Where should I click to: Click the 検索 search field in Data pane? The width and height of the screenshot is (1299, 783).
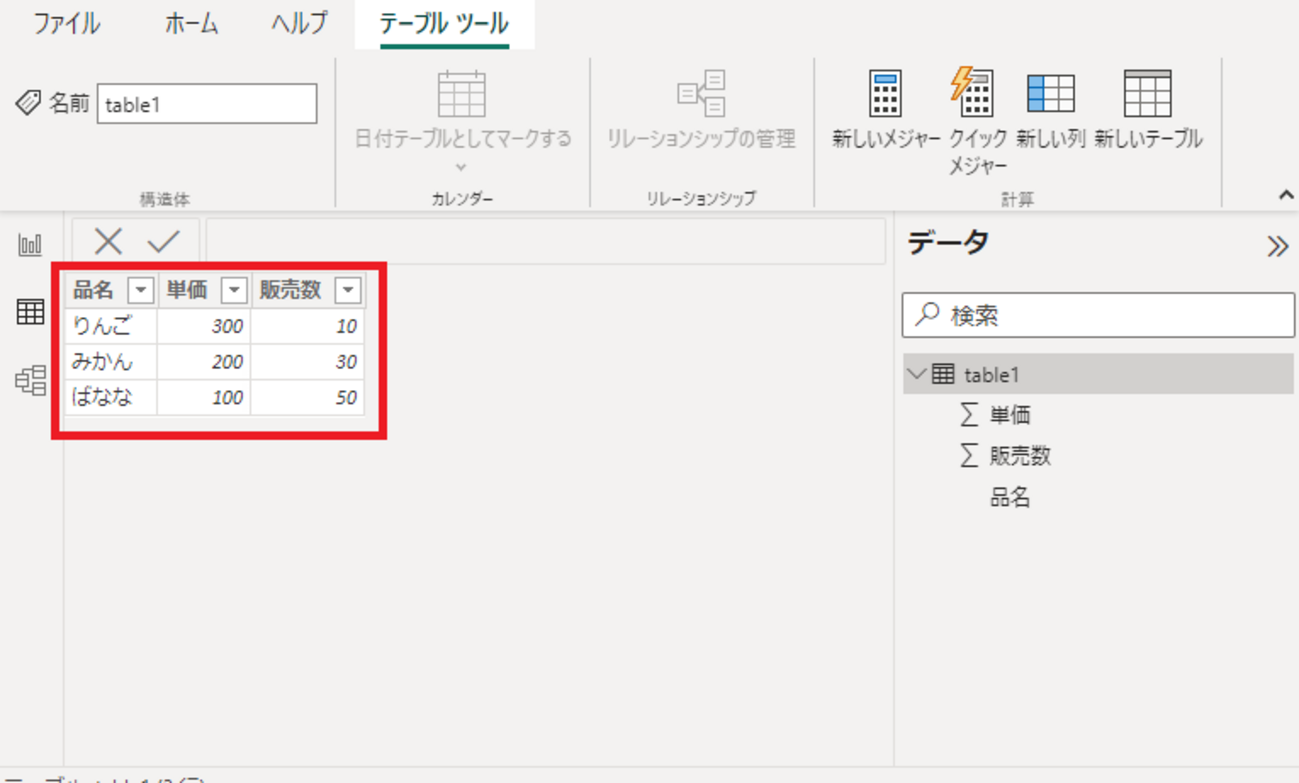tap(1098, 315)
